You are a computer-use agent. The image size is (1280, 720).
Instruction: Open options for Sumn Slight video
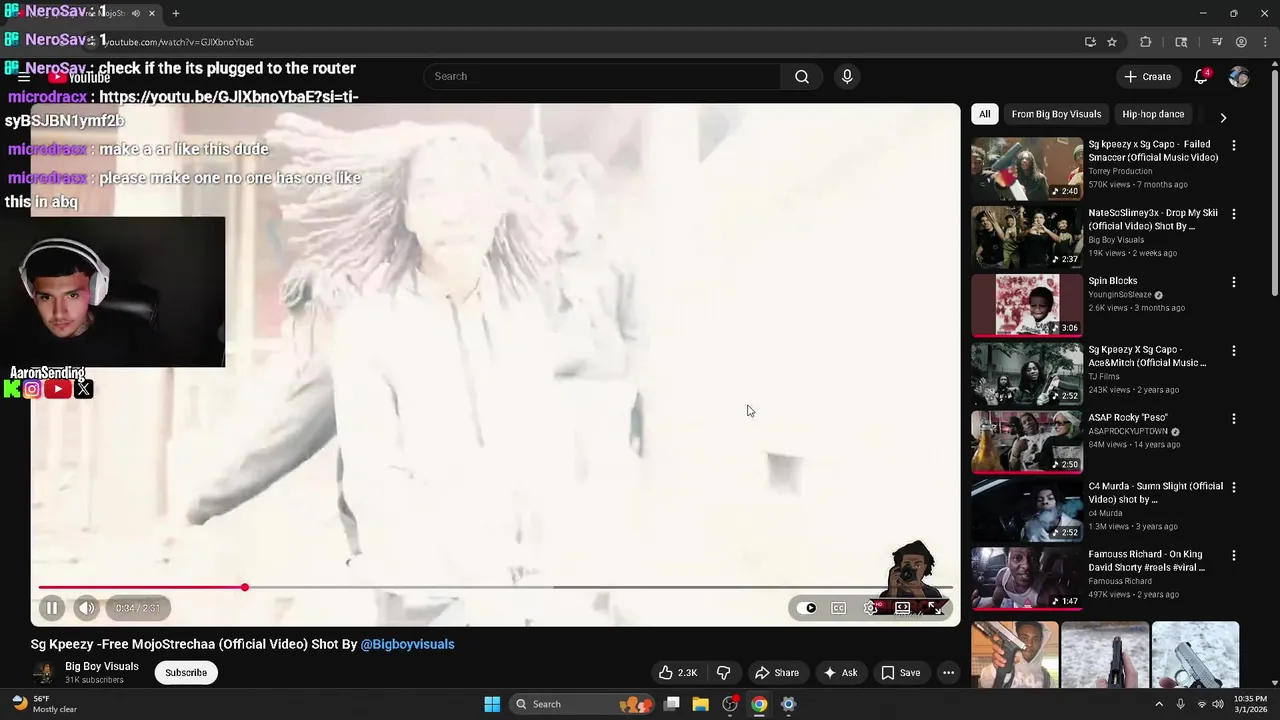coord(1233,487)
